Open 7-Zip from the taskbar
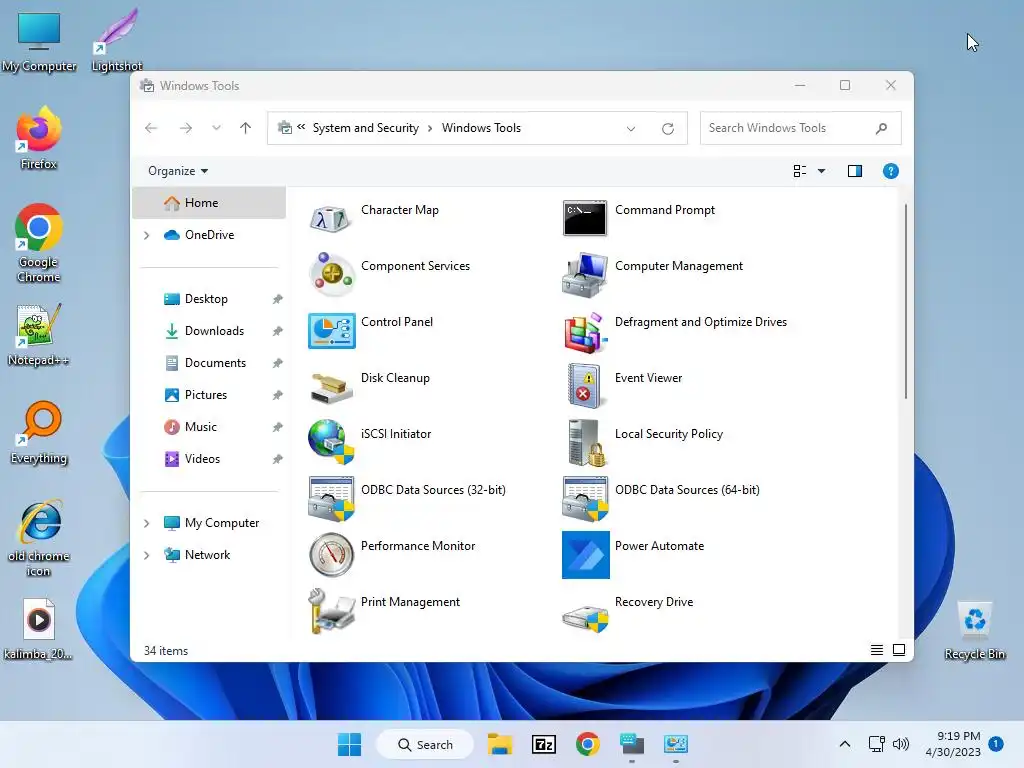1024x768 pixels. coord(544,744)
